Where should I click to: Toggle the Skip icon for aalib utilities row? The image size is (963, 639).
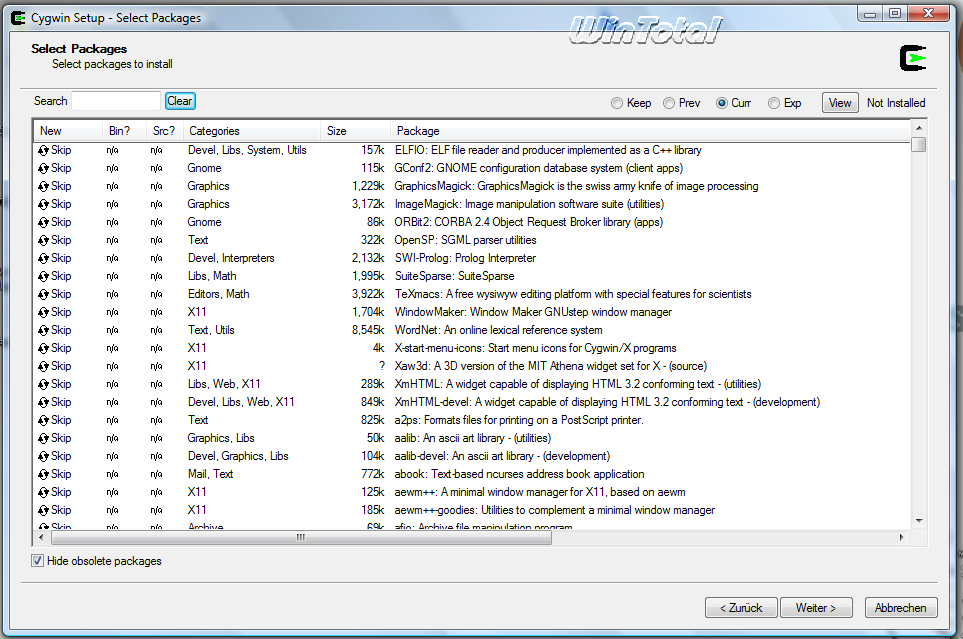[44, 439]
